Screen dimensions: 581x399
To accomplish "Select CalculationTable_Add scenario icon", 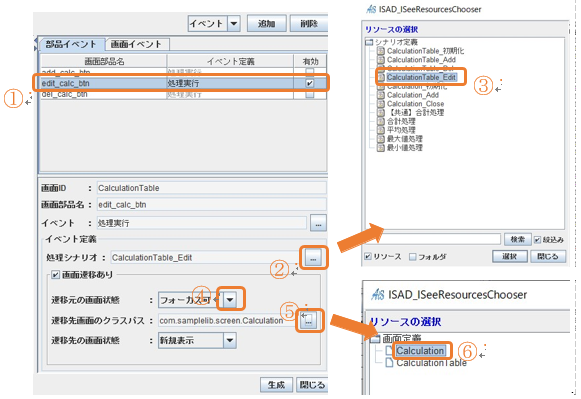I will click(x=381, y=60).
